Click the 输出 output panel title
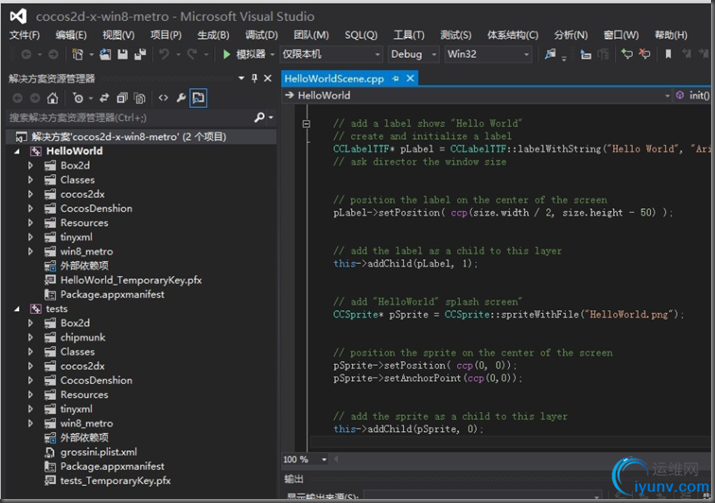715x503 pixels. (294, 479)
